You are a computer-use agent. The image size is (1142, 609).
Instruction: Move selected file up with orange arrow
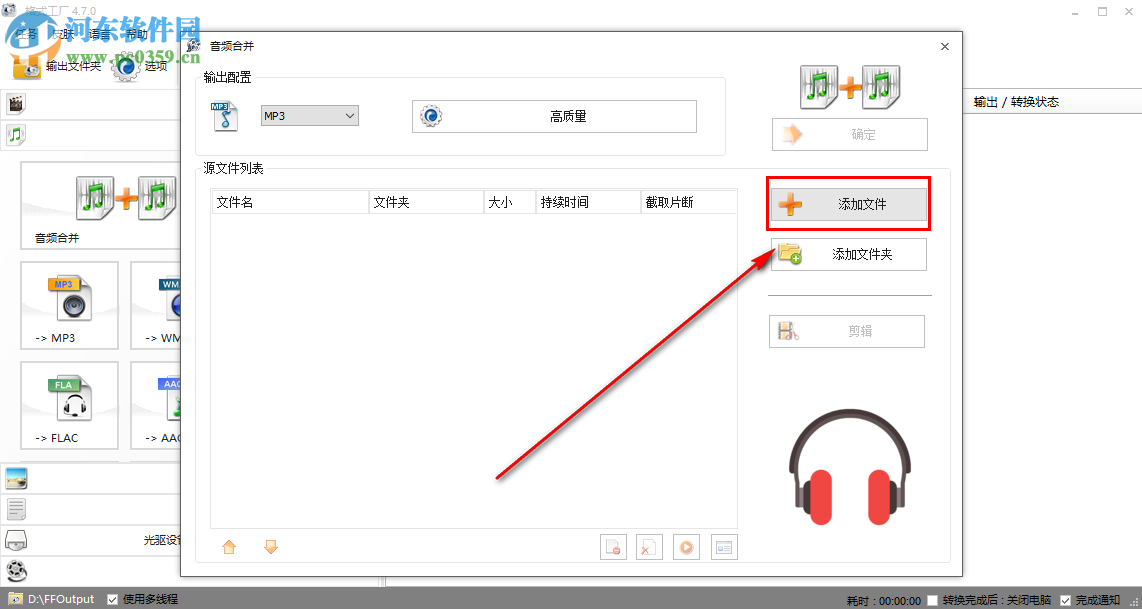tap(228, 546)
